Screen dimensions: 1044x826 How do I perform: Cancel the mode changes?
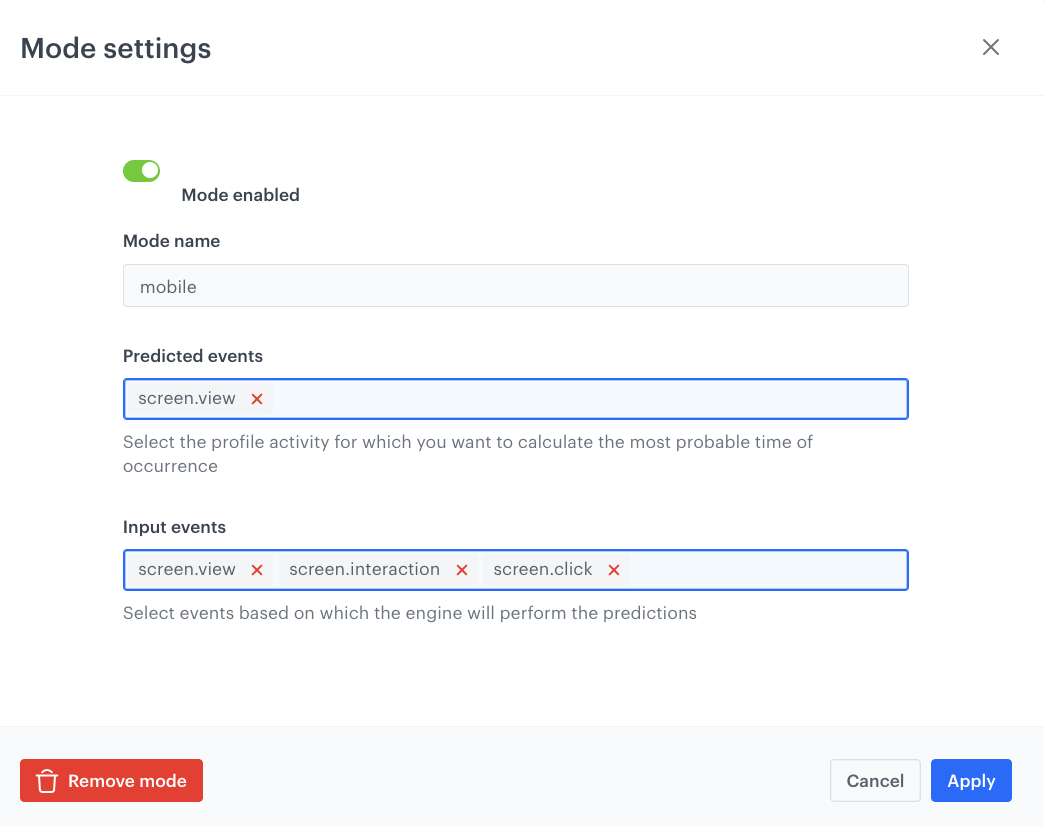pyautogui.click(x=874, y=780)
